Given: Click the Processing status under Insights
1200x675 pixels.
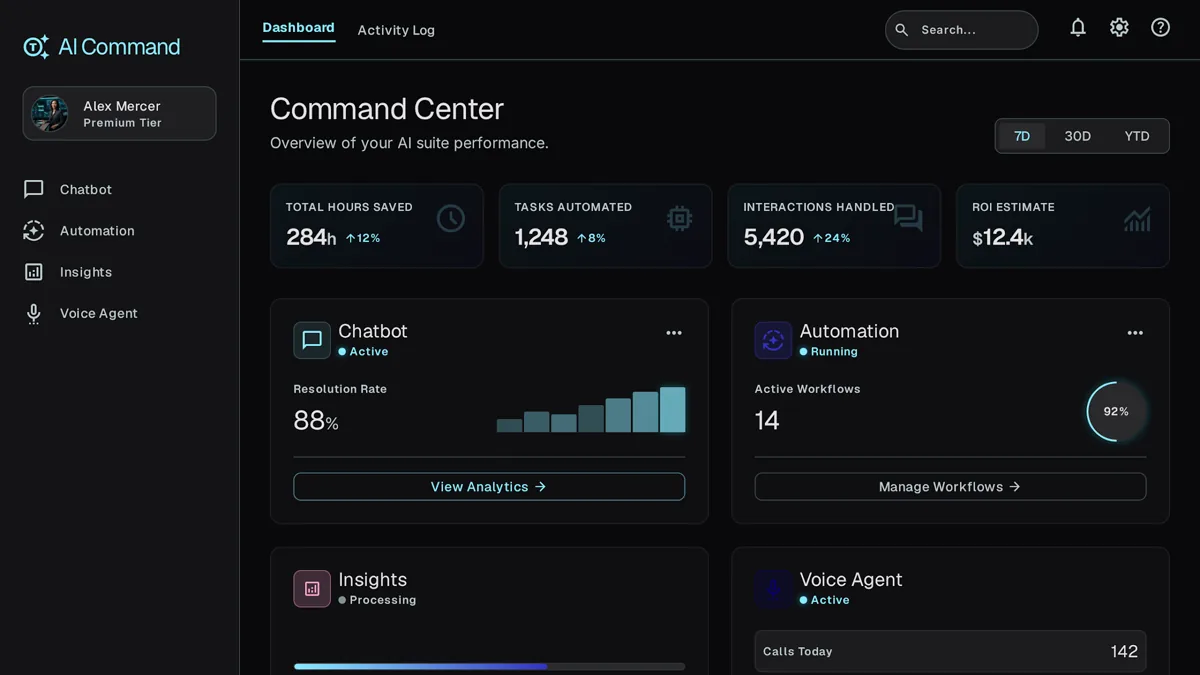Looking at the screenshot, I should tap(377, 600).
